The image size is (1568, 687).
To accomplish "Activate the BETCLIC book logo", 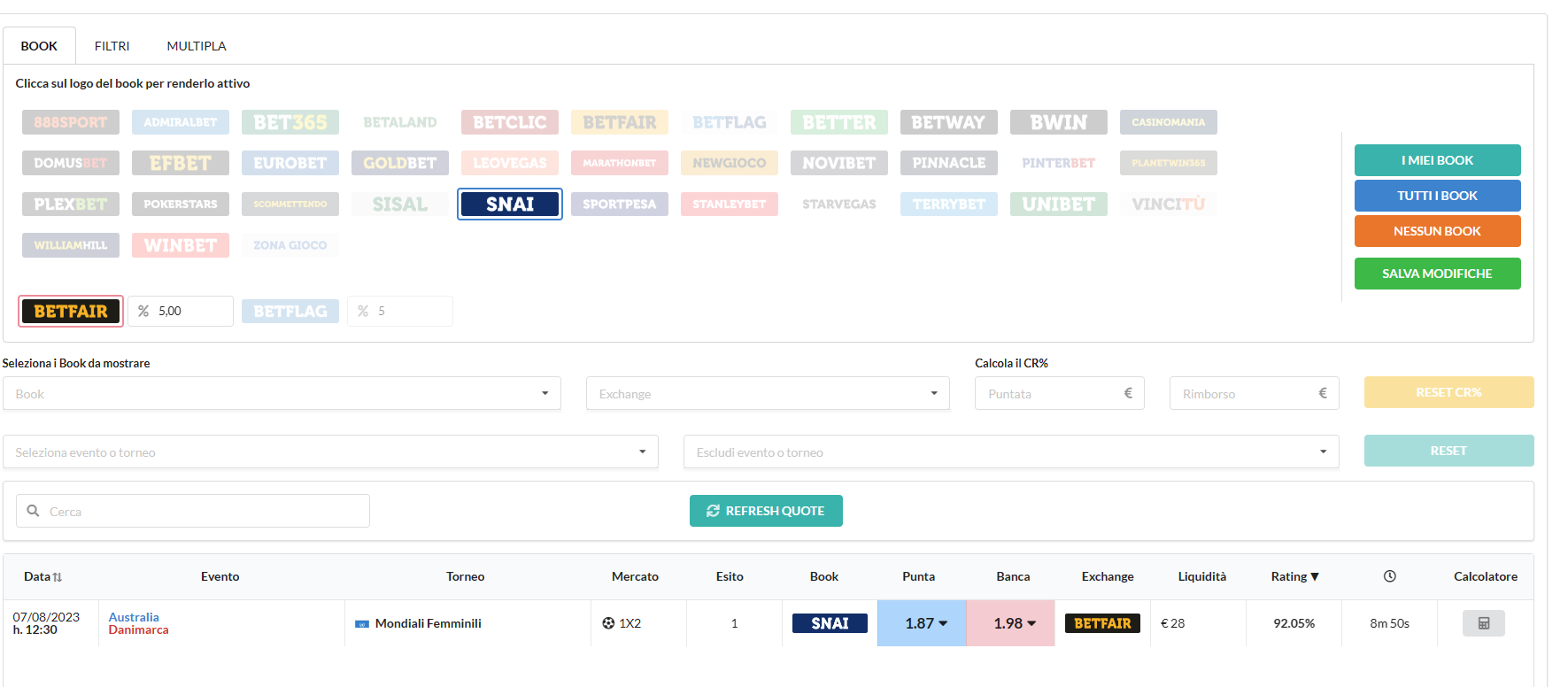I will [x=510, y=122].
